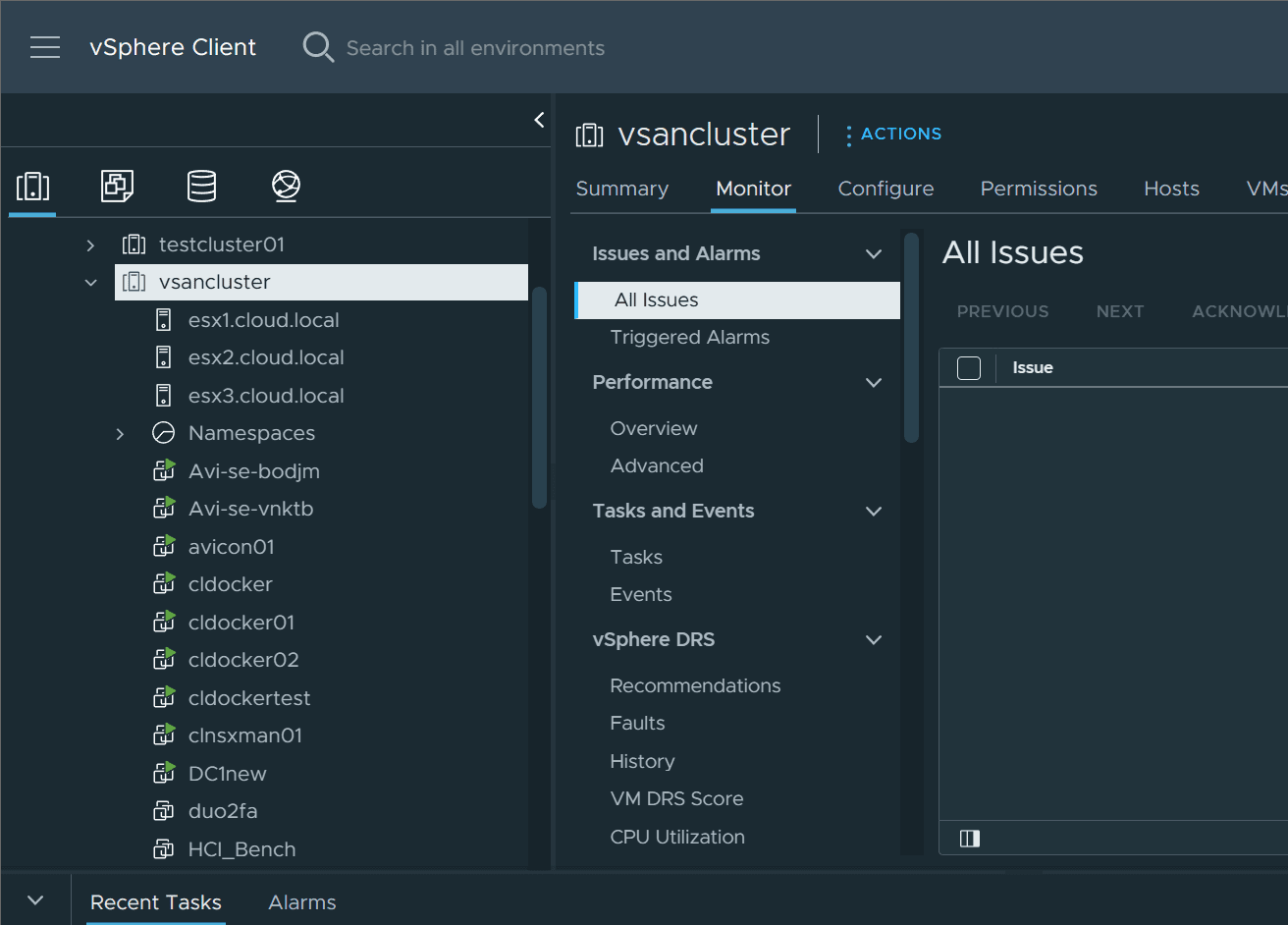Open the Alarms tab at the bottom
Viewport: 1288px width, 925px height.
[301, 902]
